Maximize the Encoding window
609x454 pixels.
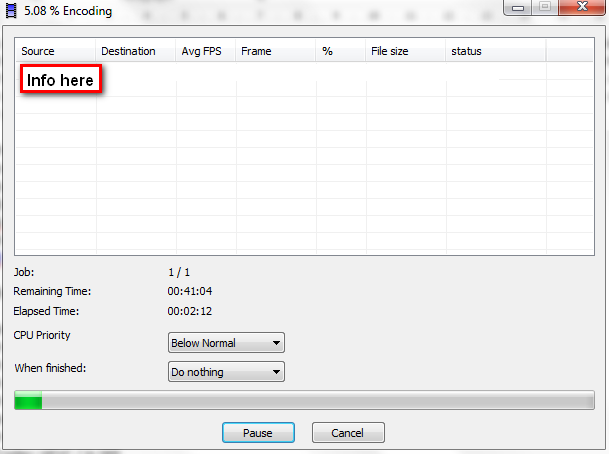click(x=545, y=8)
